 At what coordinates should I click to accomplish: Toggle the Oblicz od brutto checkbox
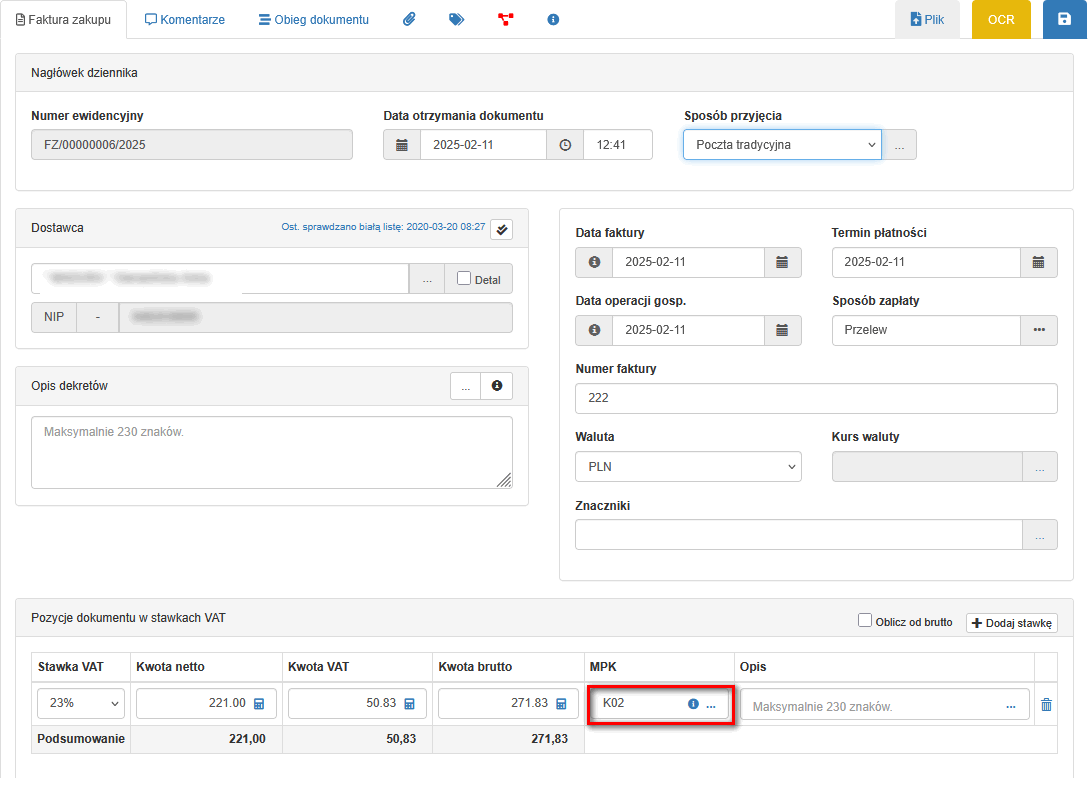[x=865, y=621]
